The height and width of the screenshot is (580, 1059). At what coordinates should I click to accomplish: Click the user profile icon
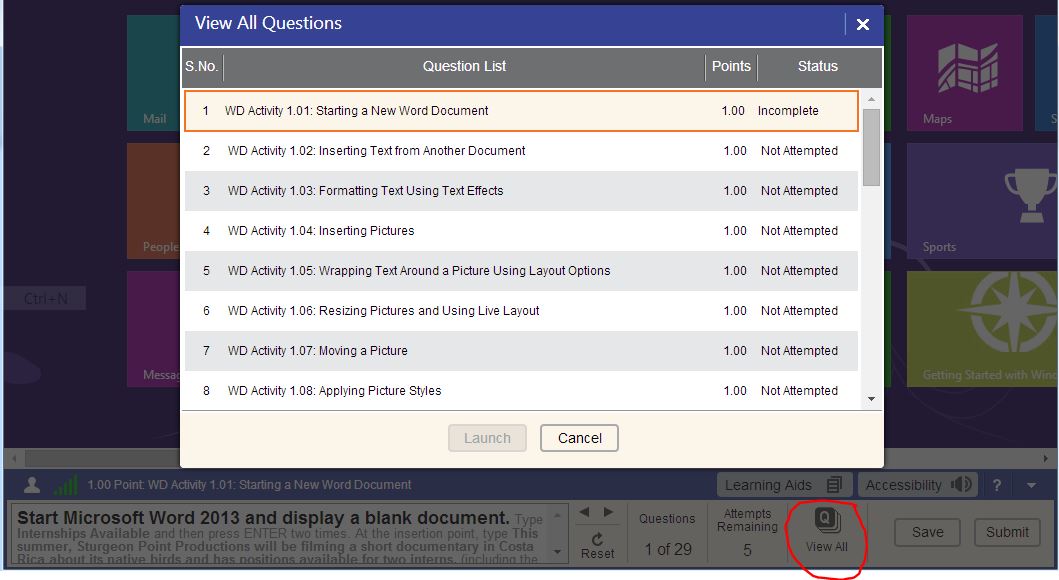(32, 485)
